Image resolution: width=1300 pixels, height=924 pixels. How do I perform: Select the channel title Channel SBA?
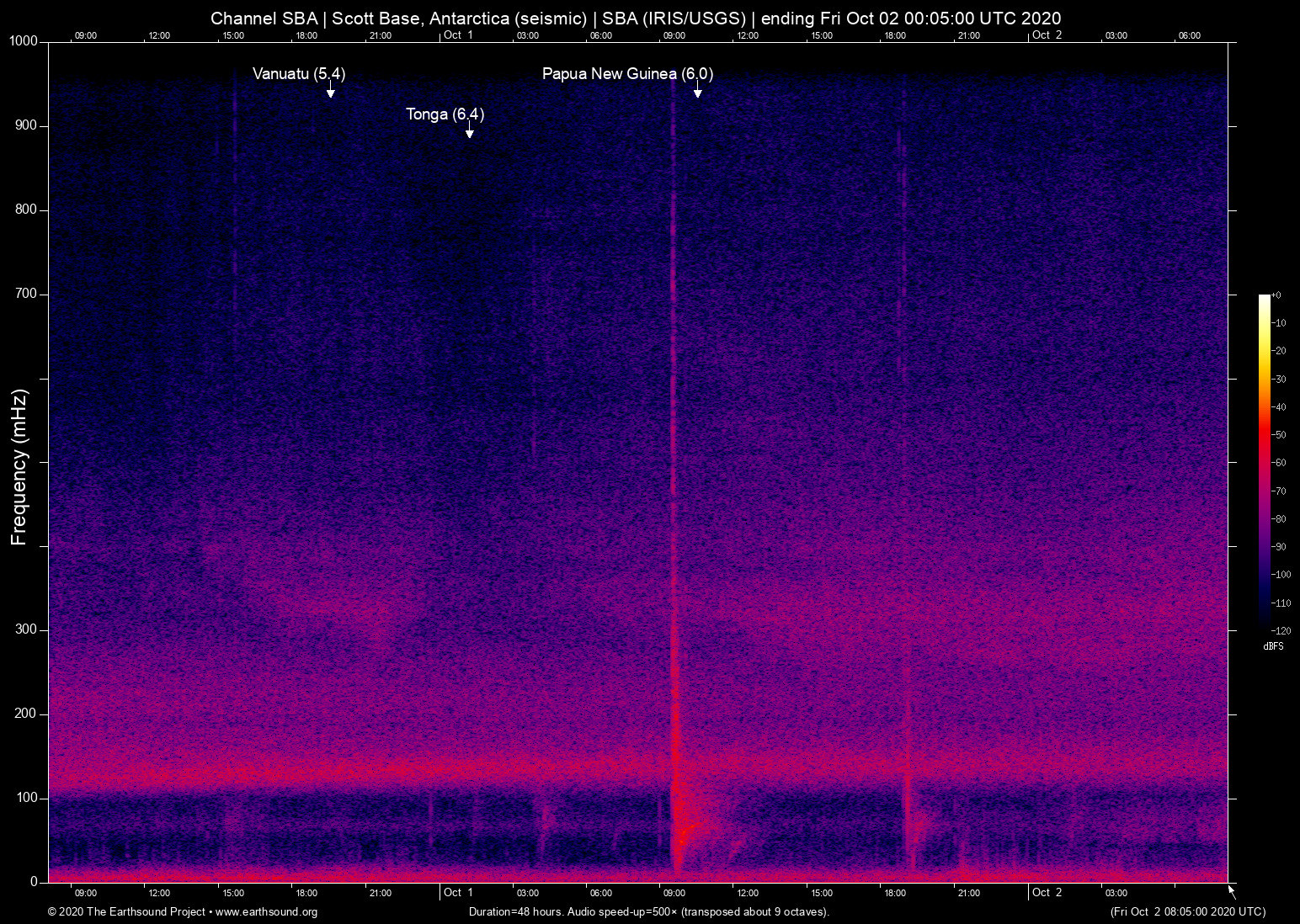tap(264, 18)
